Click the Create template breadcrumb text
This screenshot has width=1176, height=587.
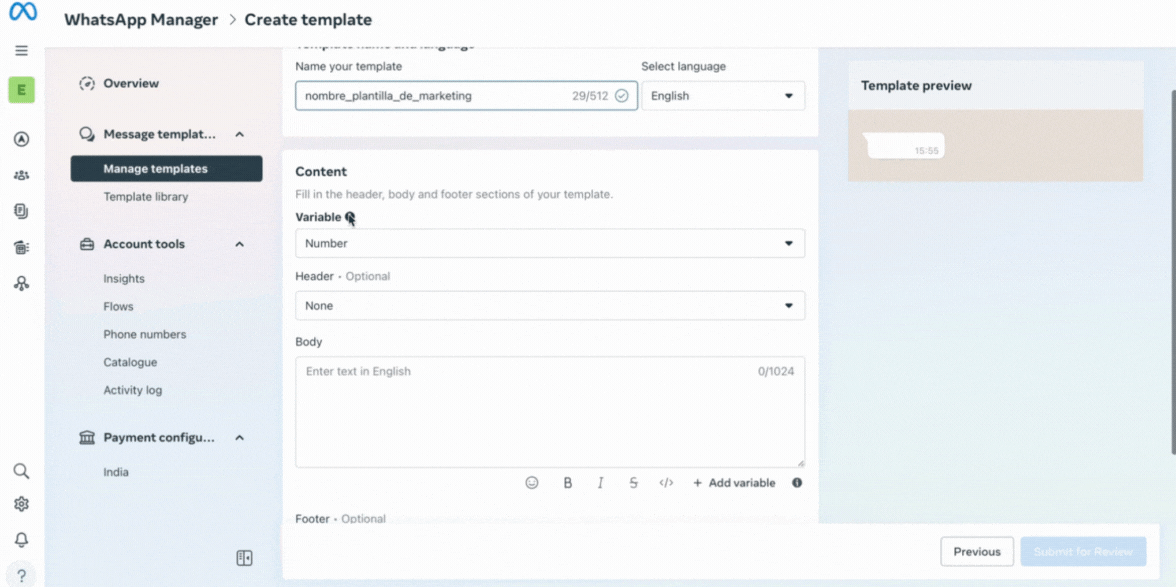coord(308,19)
